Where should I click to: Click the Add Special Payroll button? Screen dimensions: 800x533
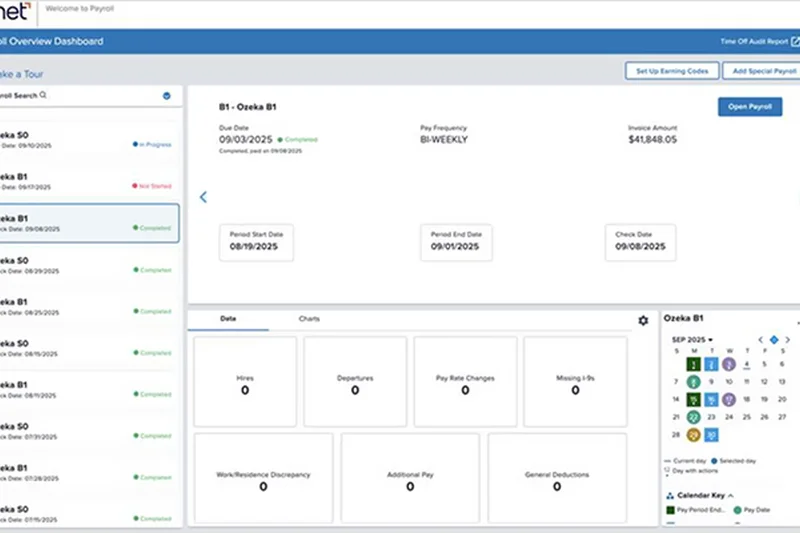tap(762, 71)
